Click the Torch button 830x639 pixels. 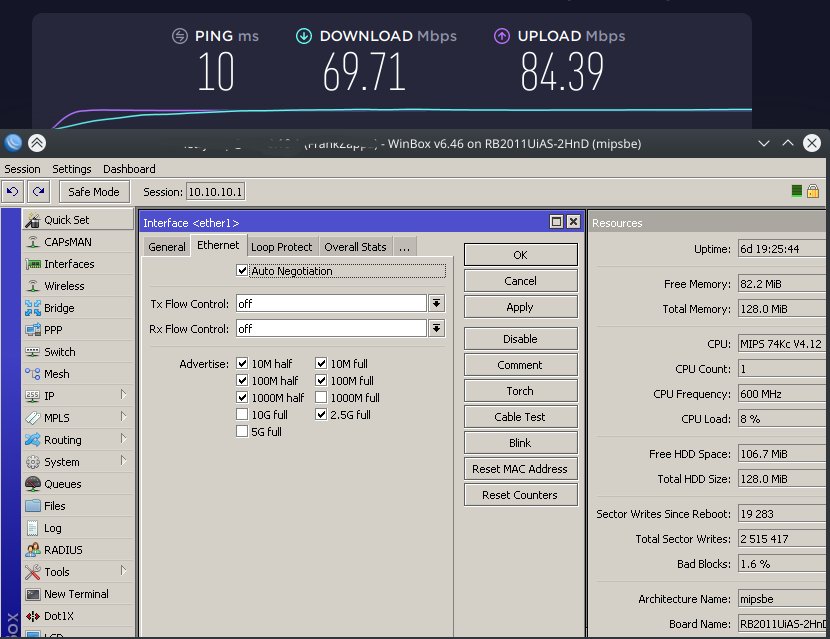(x=520, y=391)
